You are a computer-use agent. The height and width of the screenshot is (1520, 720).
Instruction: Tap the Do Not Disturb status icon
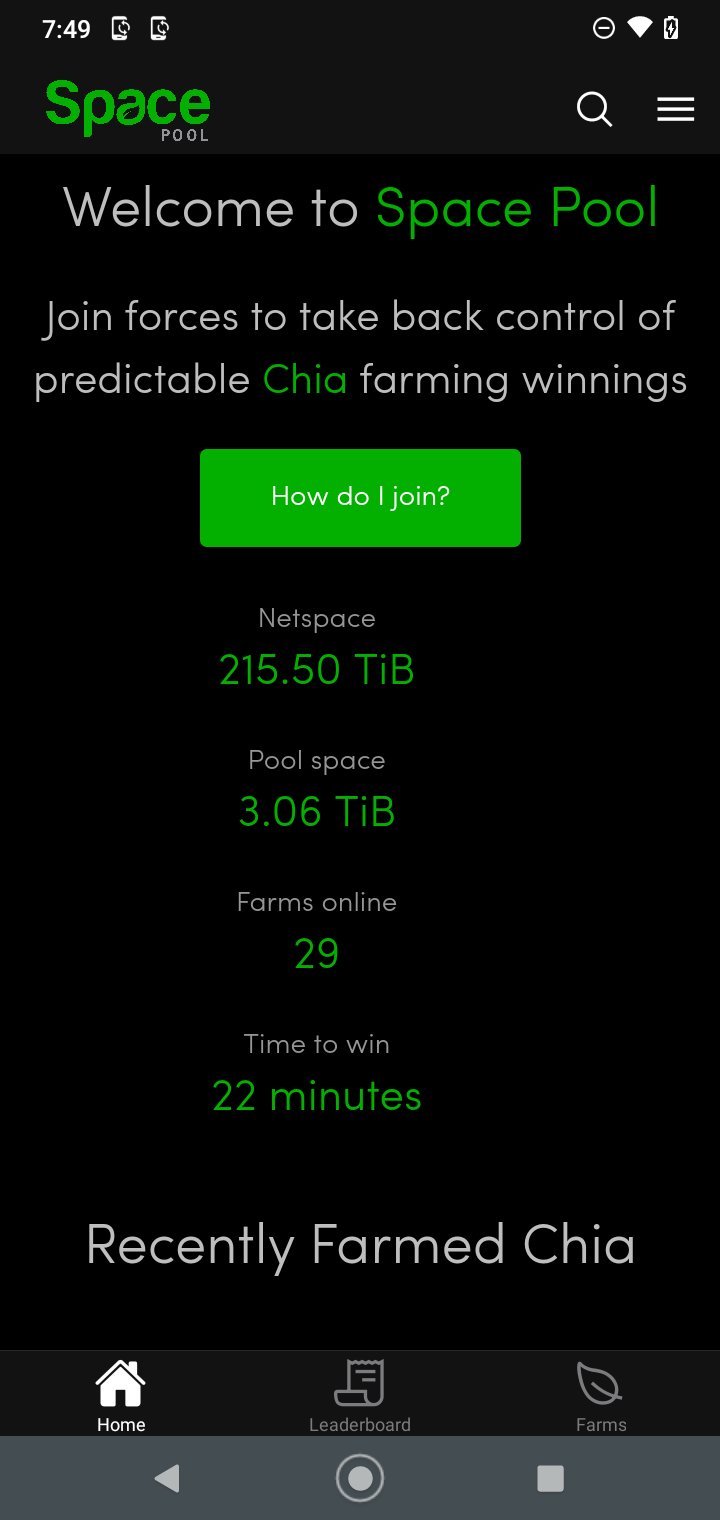point(603,28)
